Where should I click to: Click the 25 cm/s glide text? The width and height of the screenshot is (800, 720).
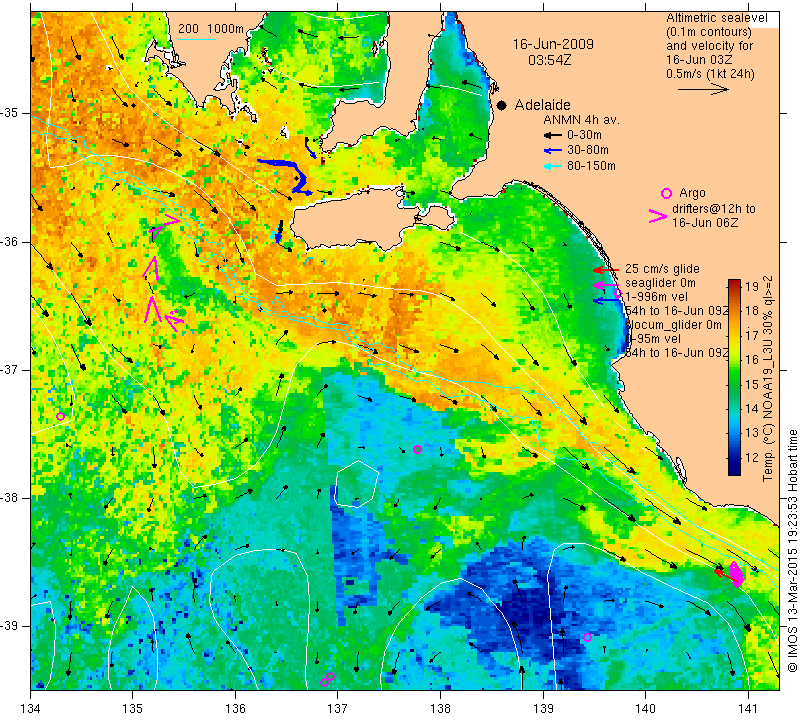point(662,269)
